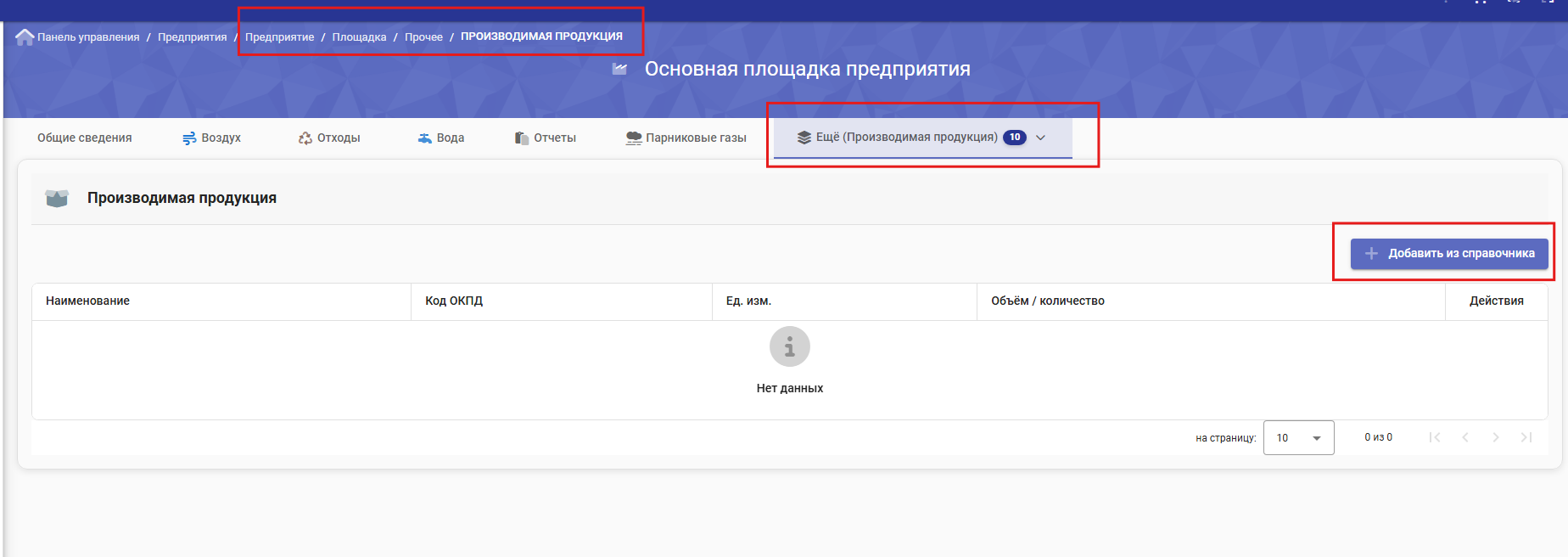Switch to Парниковые газы tab
Viewport: 1568px width, 557px height.
pos(686,138)
